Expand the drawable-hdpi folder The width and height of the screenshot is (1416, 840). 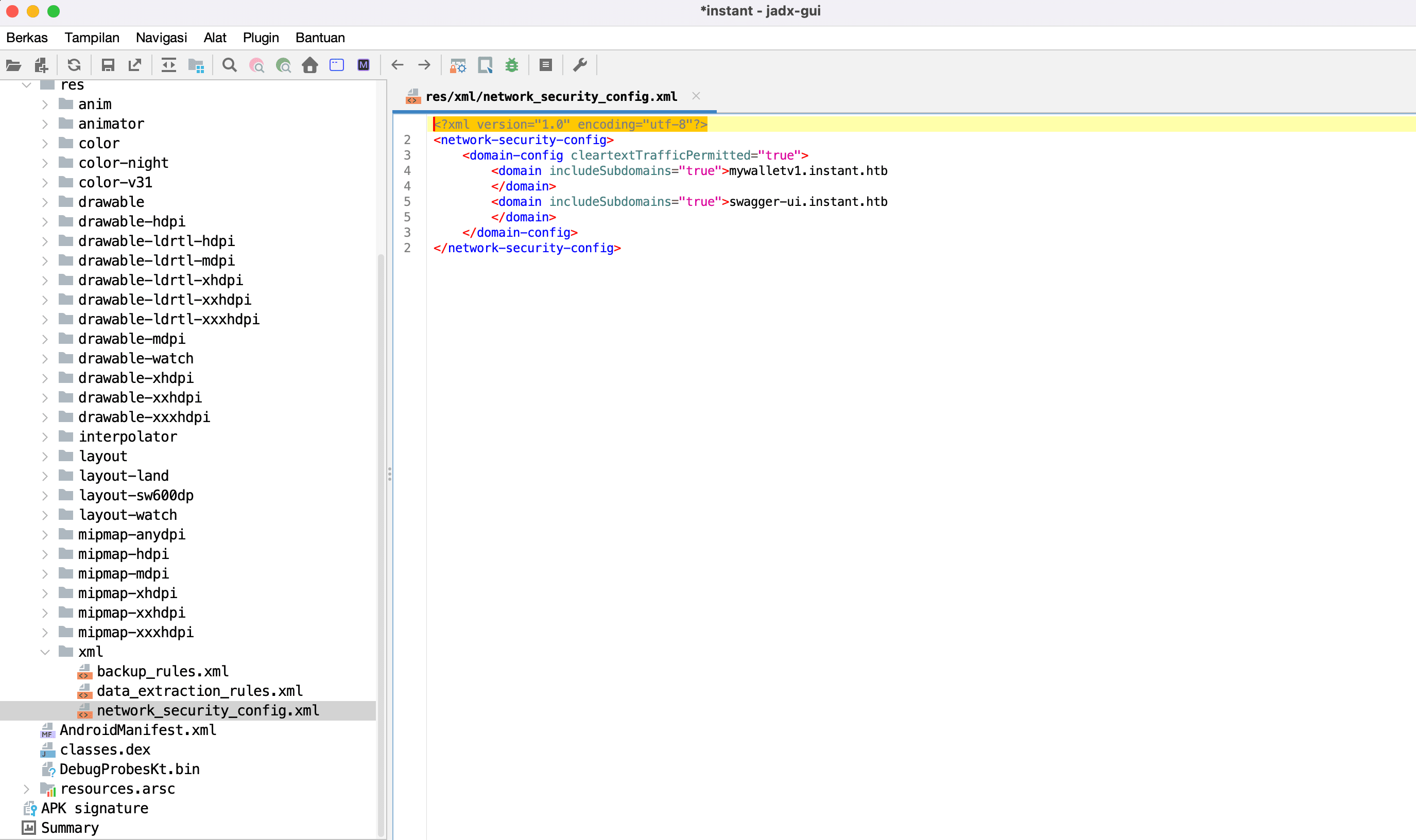(x=45, y=222)
